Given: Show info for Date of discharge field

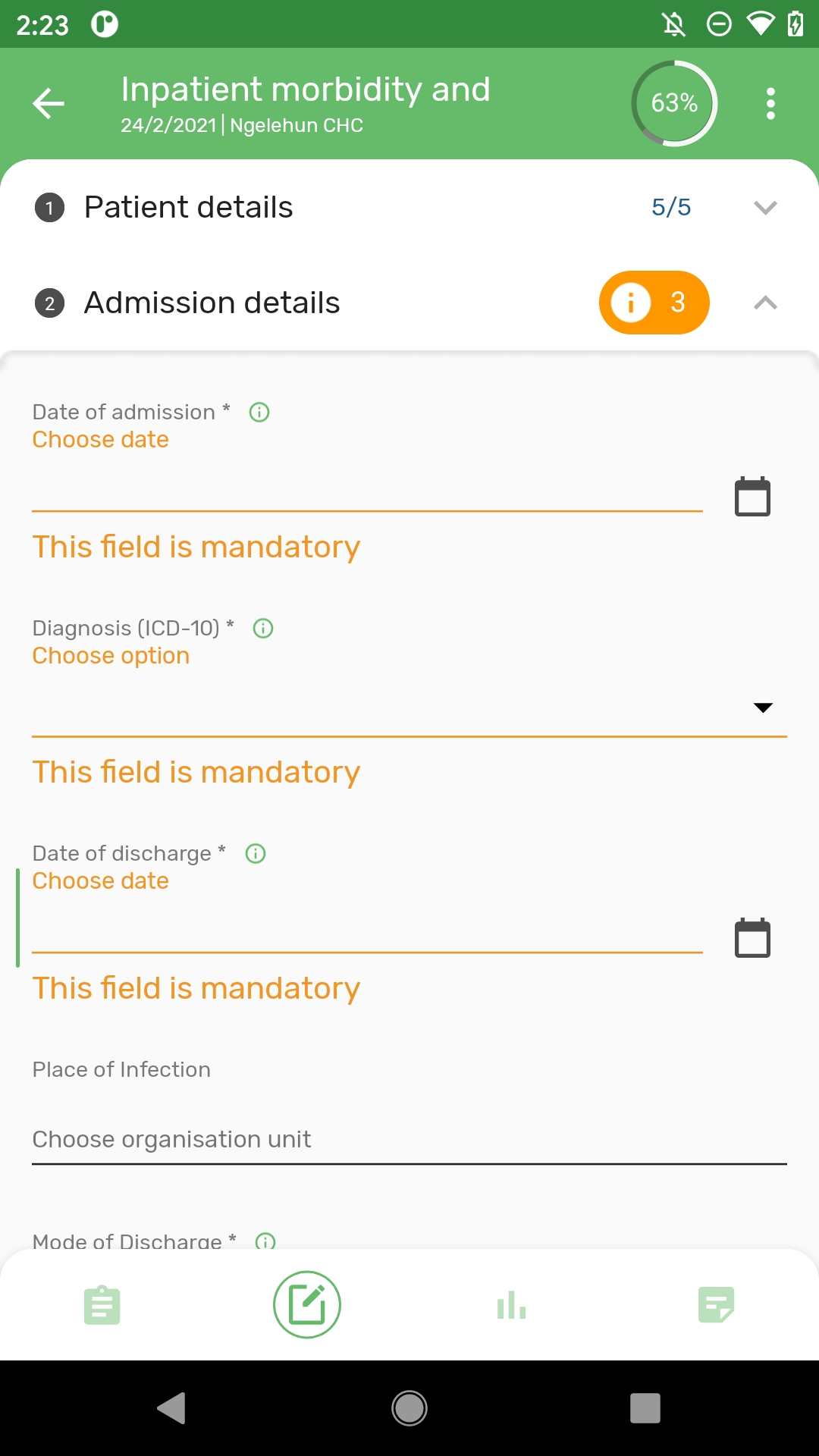Looking at the screenshot, I should coord(256,853).
